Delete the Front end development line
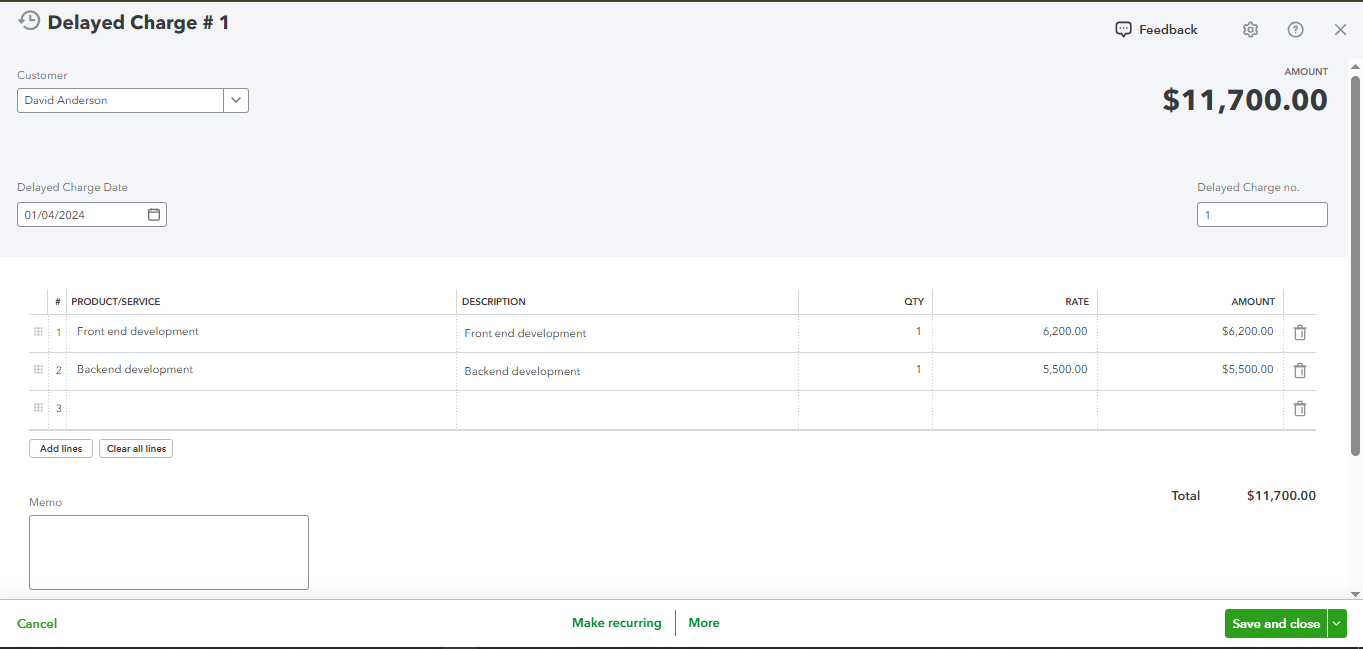1363x649 pixels. click(1300, 333)
